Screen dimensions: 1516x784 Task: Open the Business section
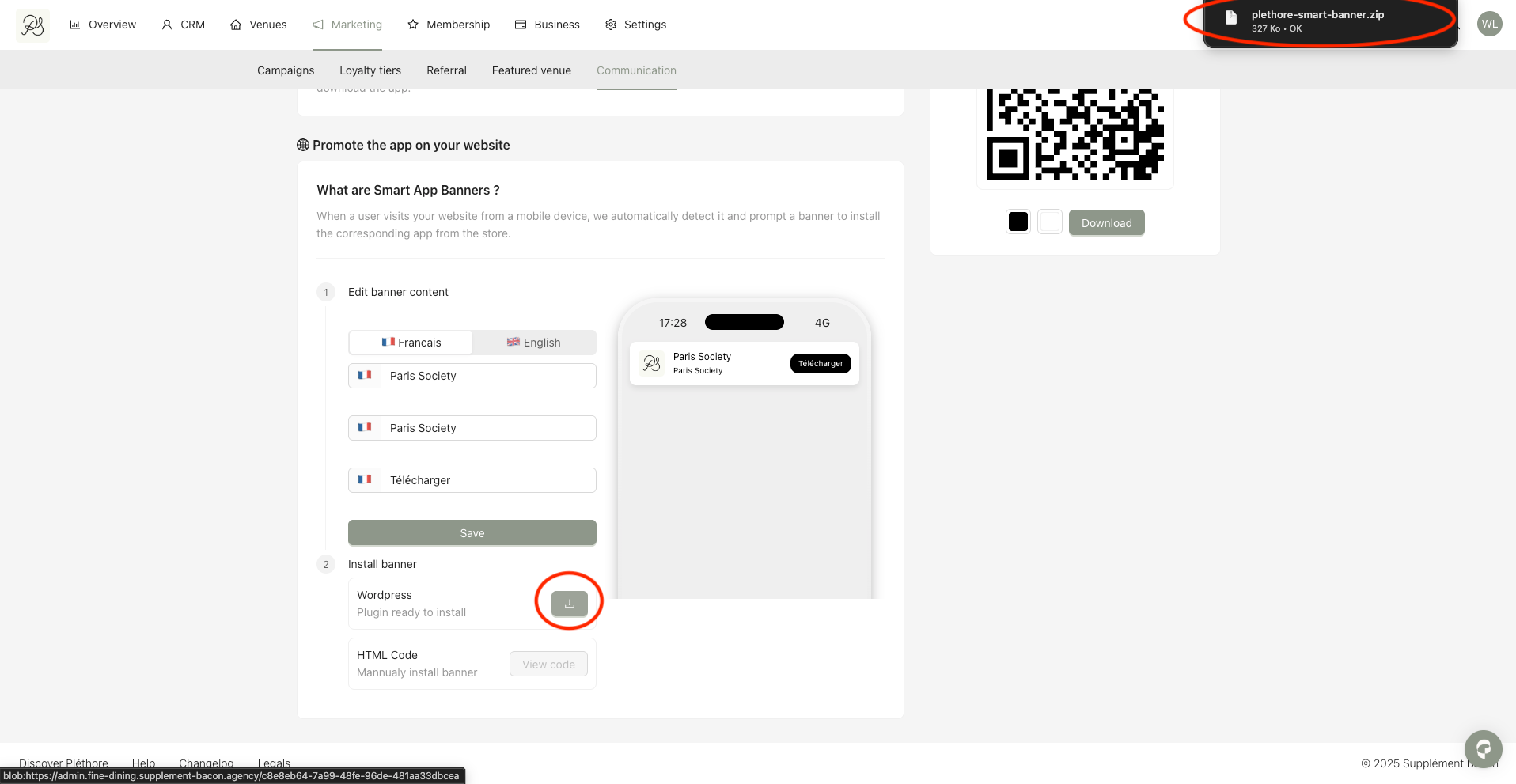pyautogui.click(x=548, y=25)
